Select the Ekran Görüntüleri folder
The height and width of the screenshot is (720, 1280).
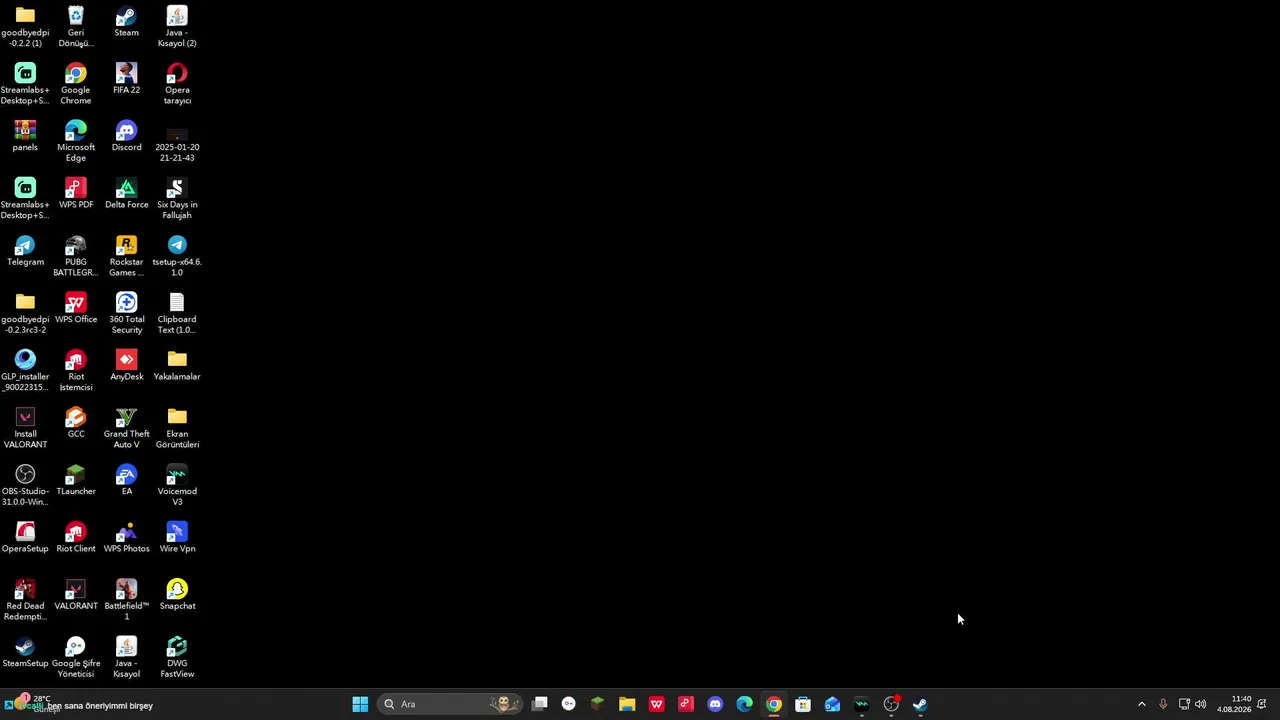point(177,428)
